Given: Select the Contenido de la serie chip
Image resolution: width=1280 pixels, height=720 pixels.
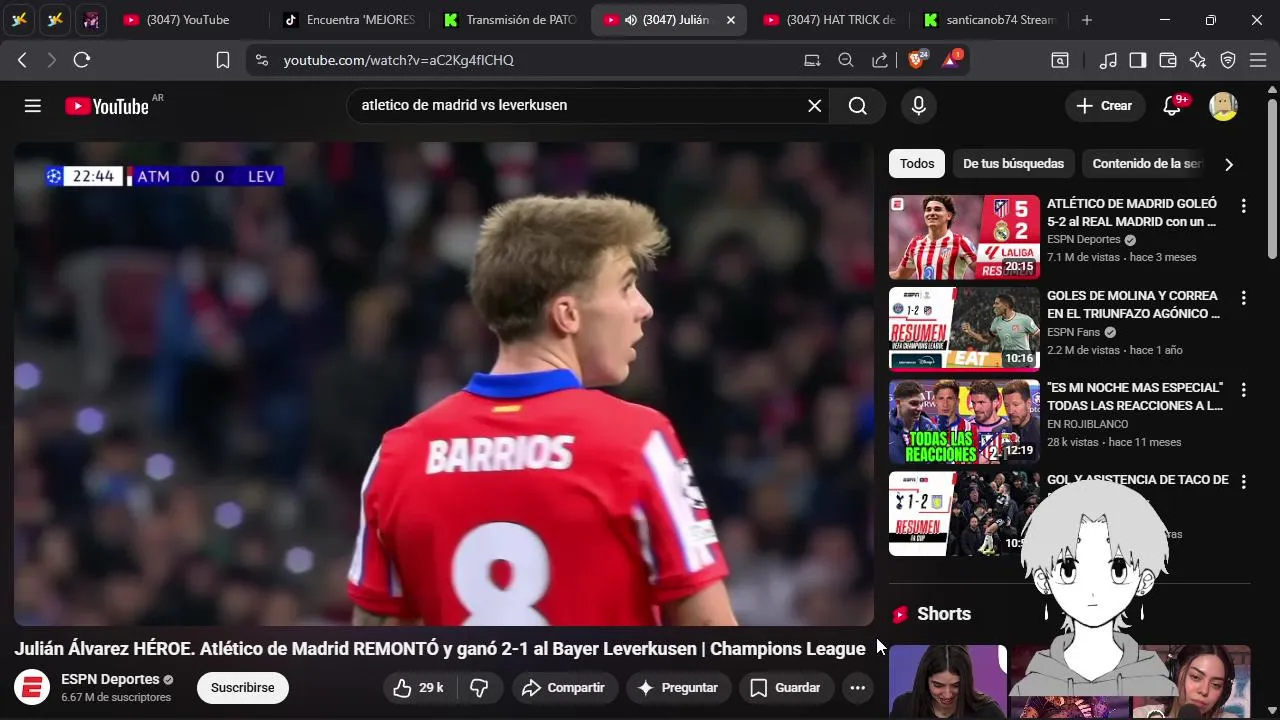Looking at the screenshot, I should pyautogui.click(x=1147, y=164).
